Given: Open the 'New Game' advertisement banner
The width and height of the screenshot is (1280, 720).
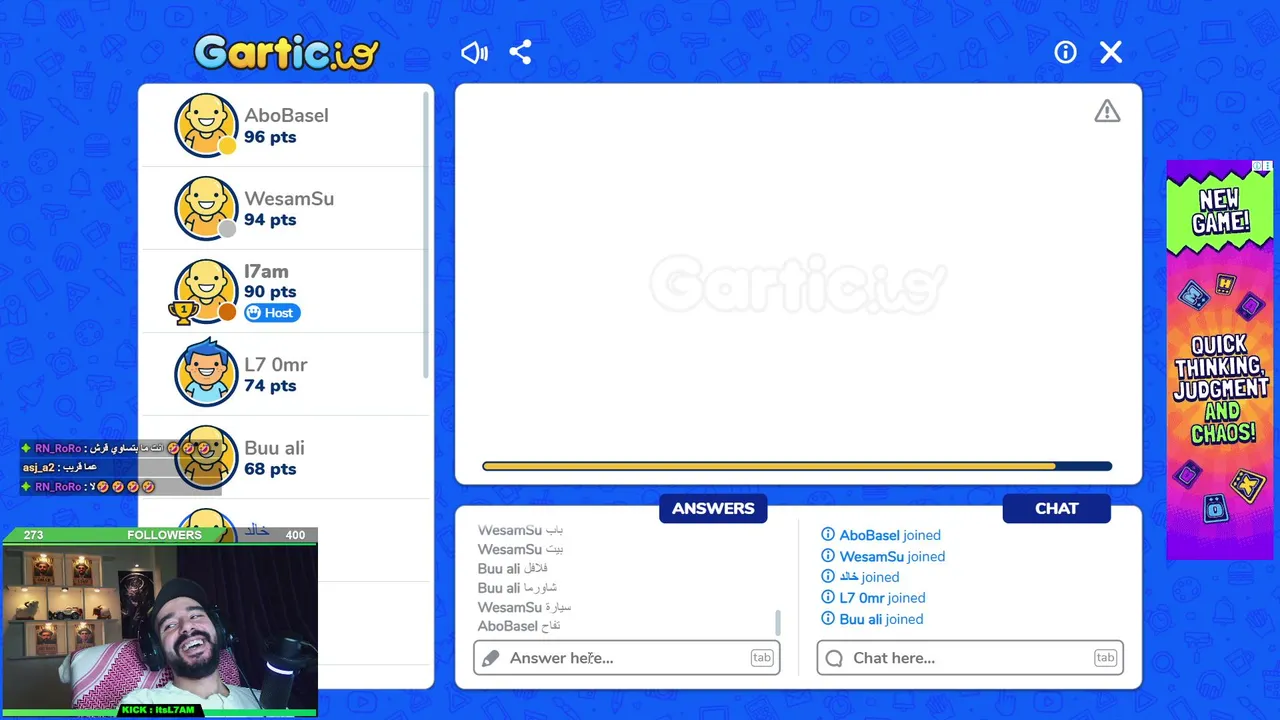Looking at the screenshot, I should click(1219, 360).
